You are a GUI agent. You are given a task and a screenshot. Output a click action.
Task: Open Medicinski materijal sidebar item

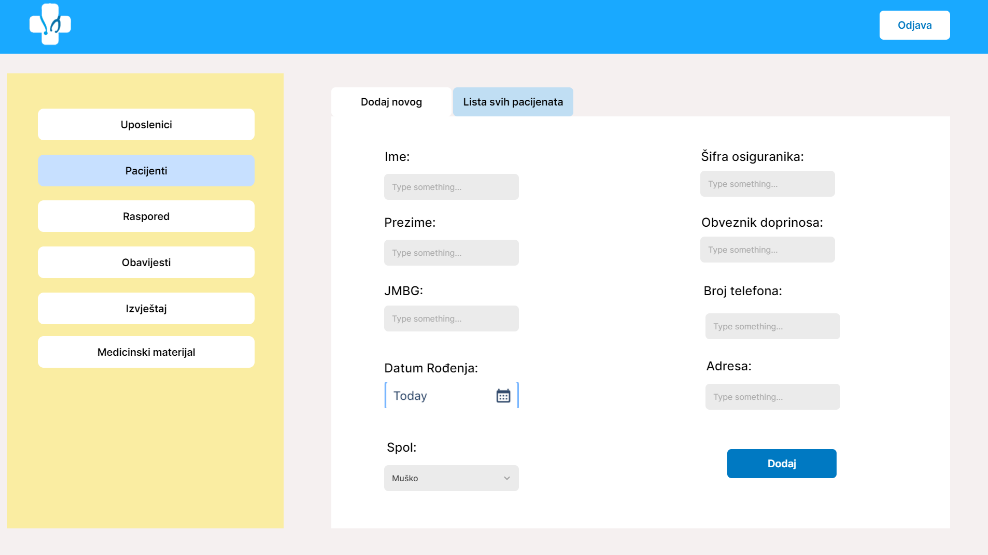tap(146, 352)
